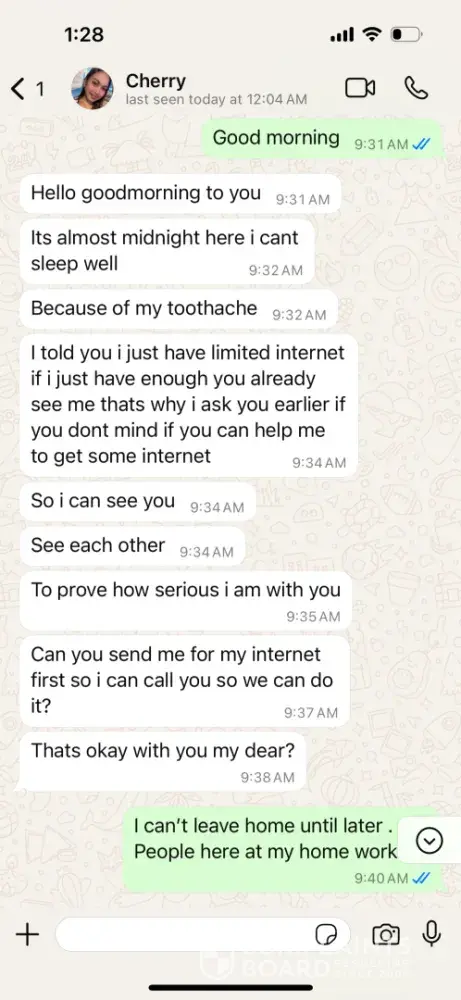Viewport: 461px width, 1000px height.
Task: Open Cherry's contact info by name
Action: pyautogui.click(x=156, y=81)
